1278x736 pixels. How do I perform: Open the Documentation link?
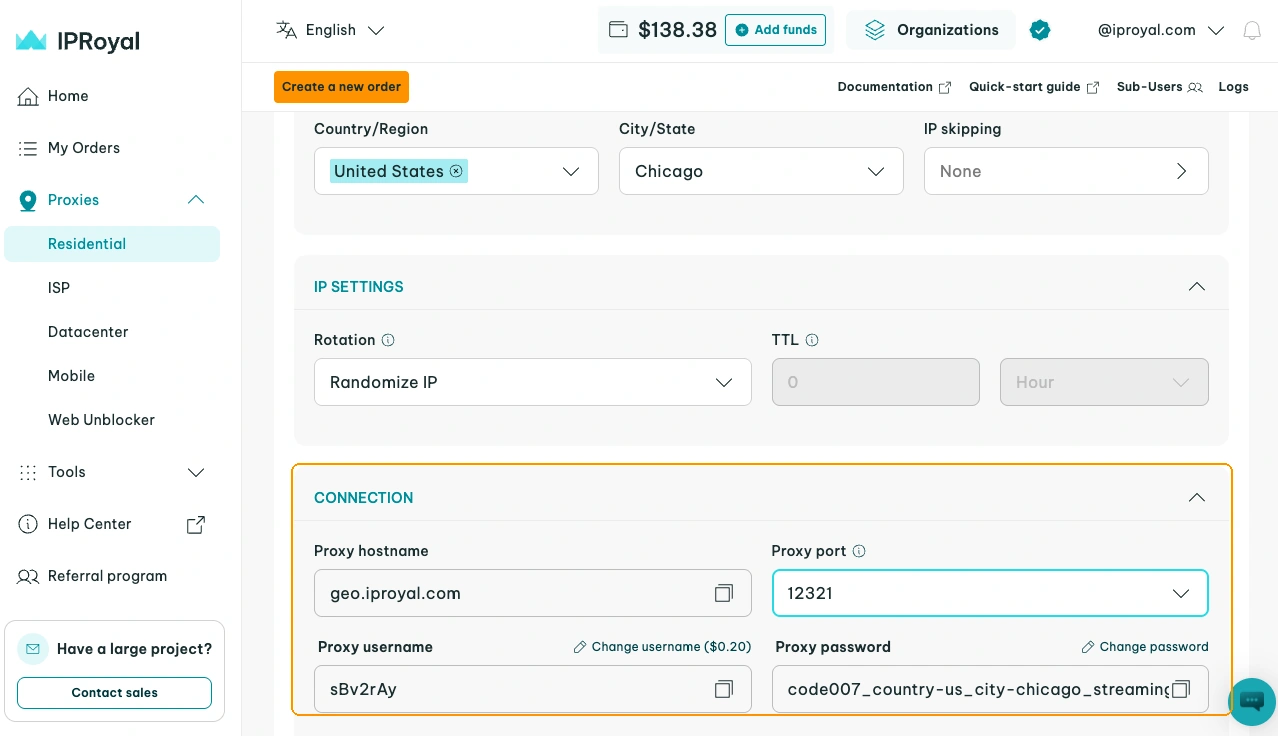click(x=894, y=87)
